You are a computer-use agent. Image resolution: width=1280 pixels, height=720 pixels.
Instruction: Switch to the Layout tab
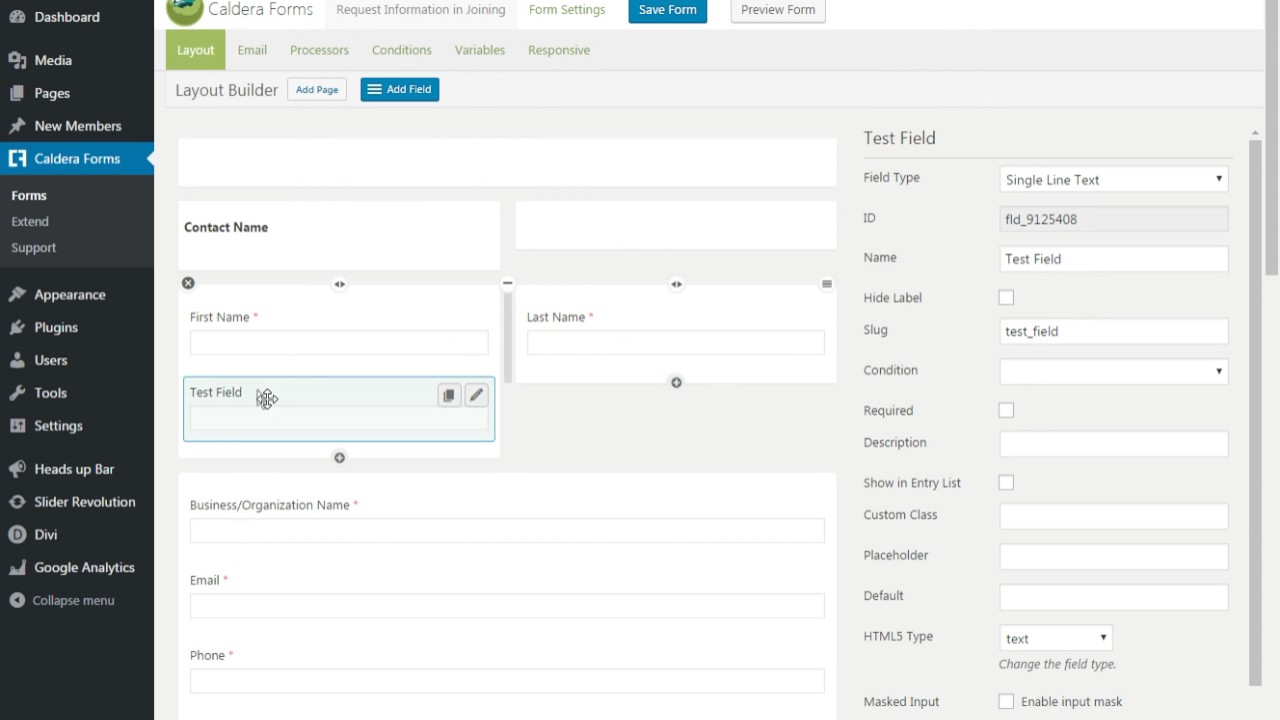click(x=195, y=50)
